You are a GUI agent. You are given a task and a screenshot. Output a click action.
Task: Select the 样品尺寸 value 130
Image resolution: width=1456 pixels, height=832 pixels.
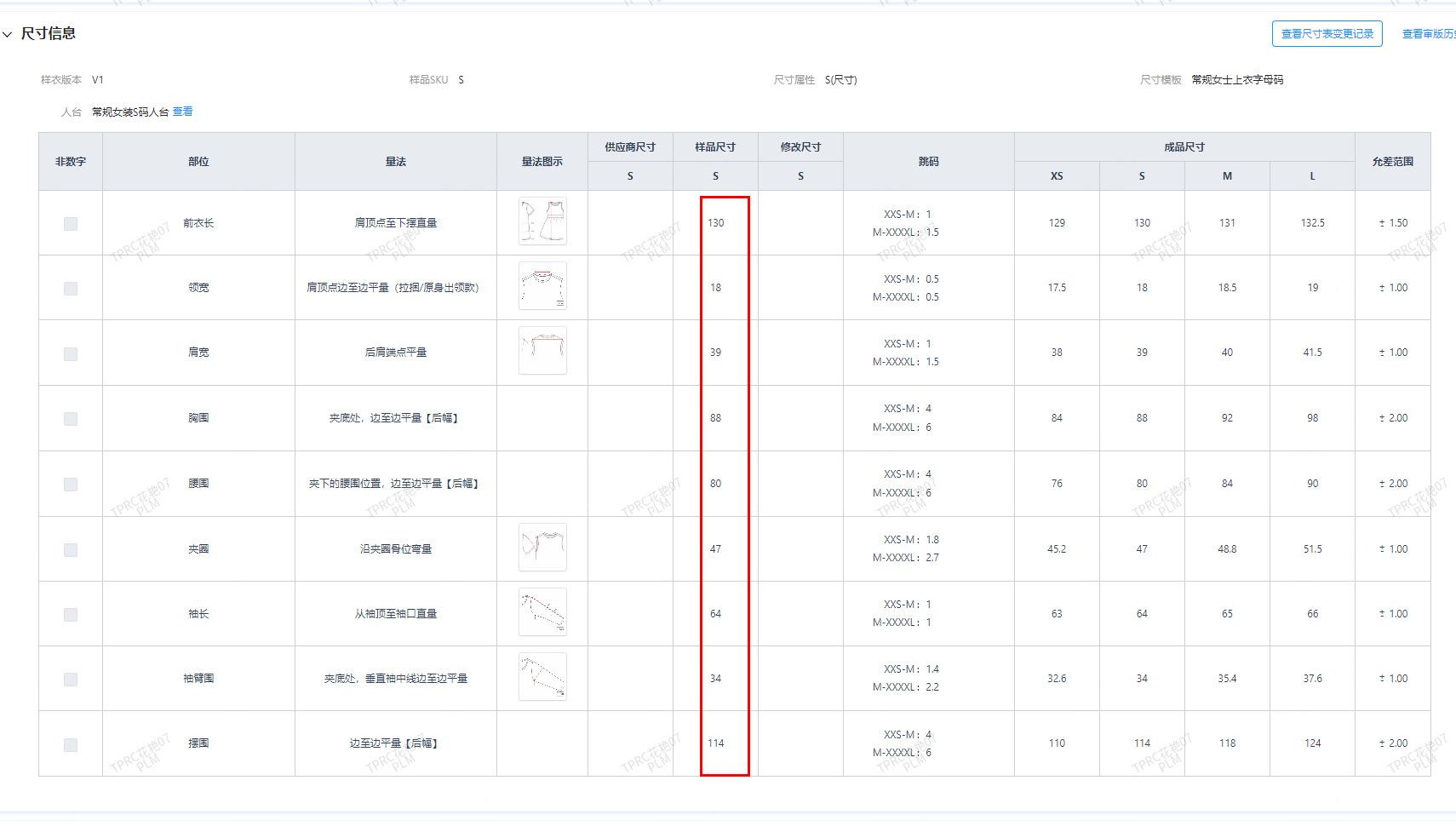[x=715, y=223]
